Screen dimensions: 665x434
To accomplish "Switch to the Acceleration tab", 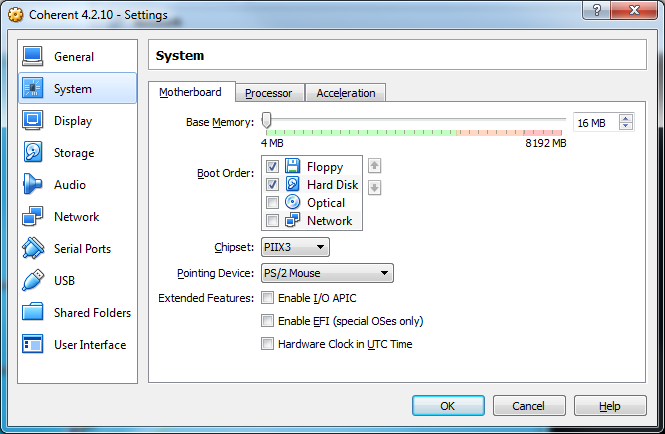I will tap(346, 93).
